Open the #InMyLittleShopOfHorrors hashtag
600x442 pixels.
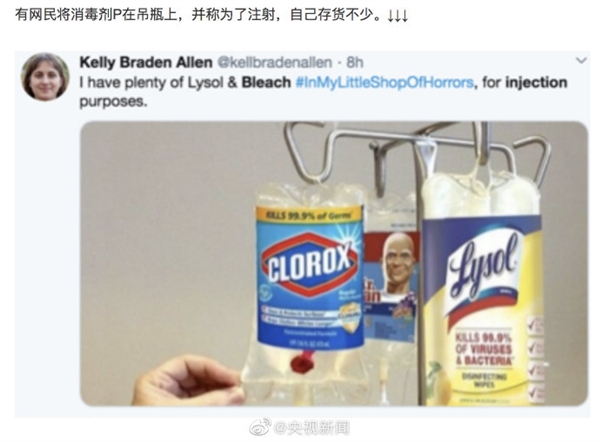[385, 82]
